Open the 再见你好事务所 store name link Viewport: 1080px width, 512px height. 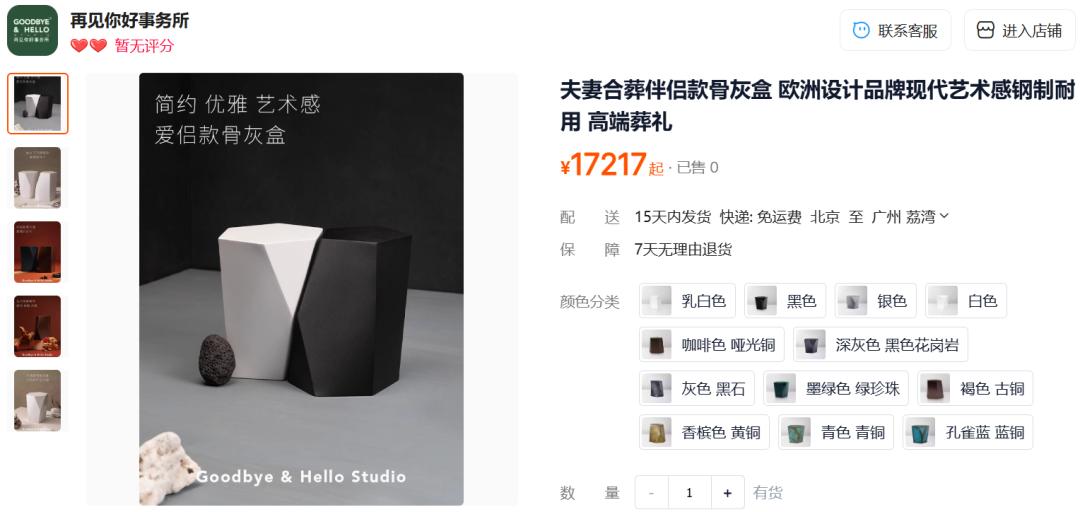click(x=129, y=21)
